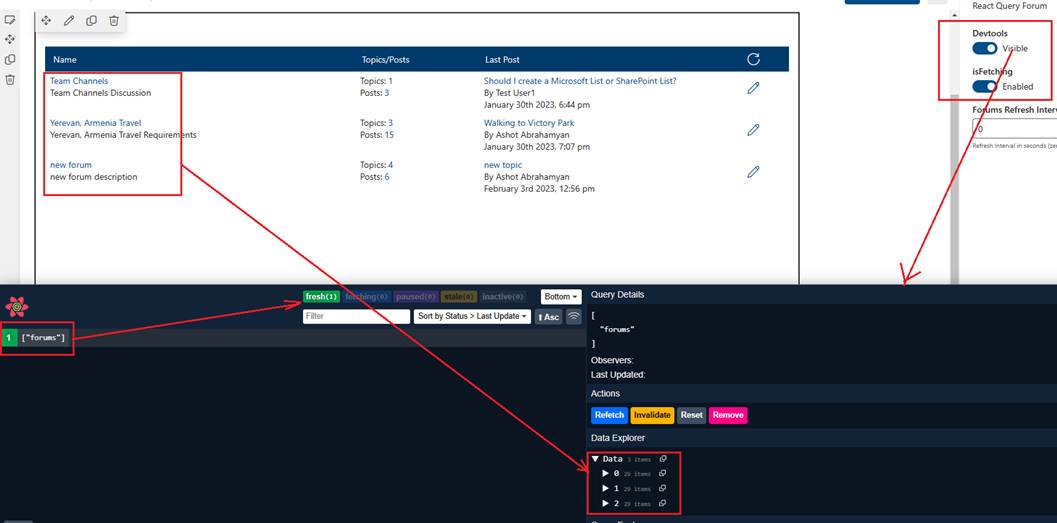
Task: Open the Bottom position dropdown
Action: [561, 297]
